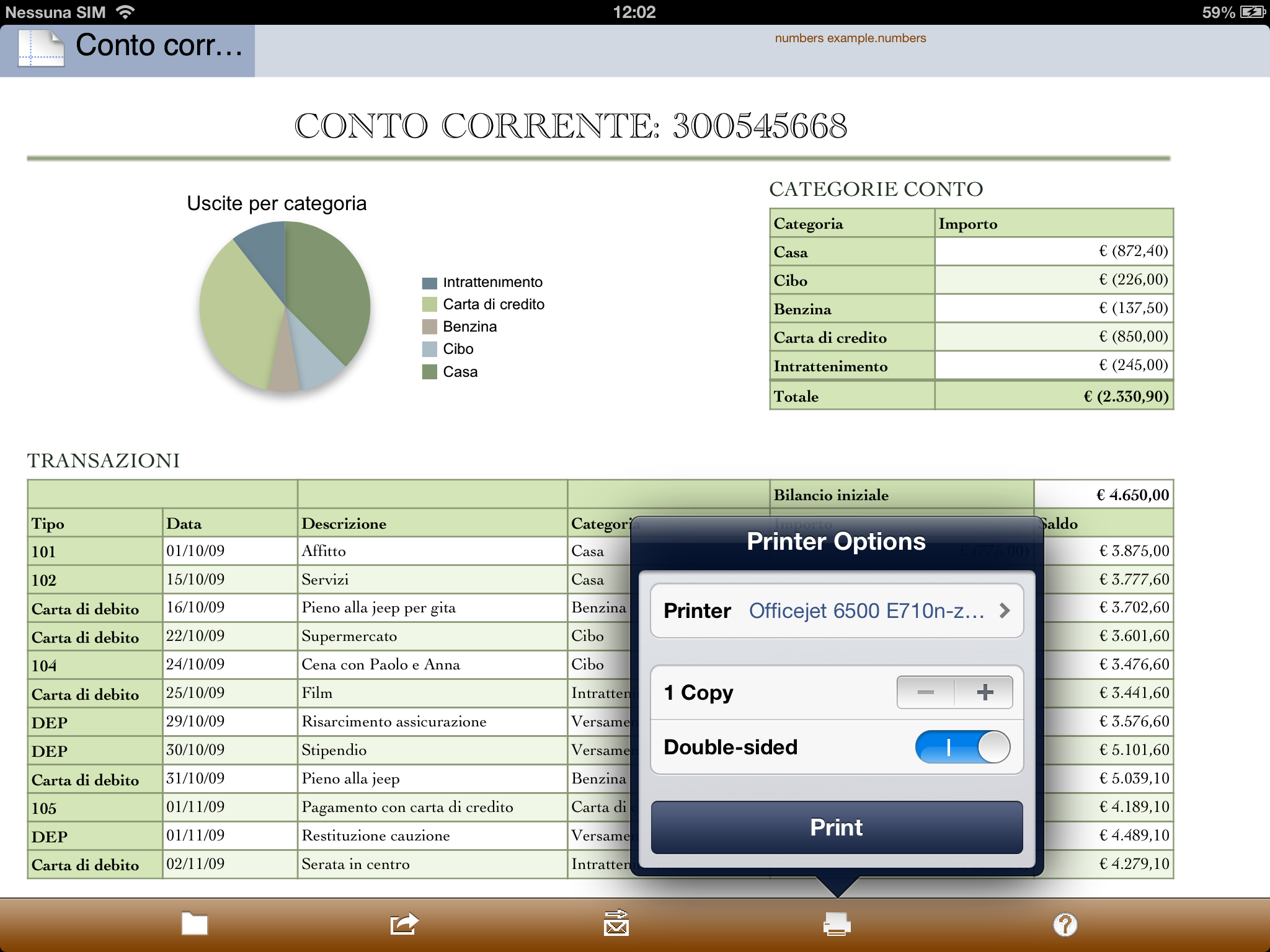The width and height of the screenshot is (1270, 952).
Task: Tap the send by email icon
Action: tap(616, 923)
